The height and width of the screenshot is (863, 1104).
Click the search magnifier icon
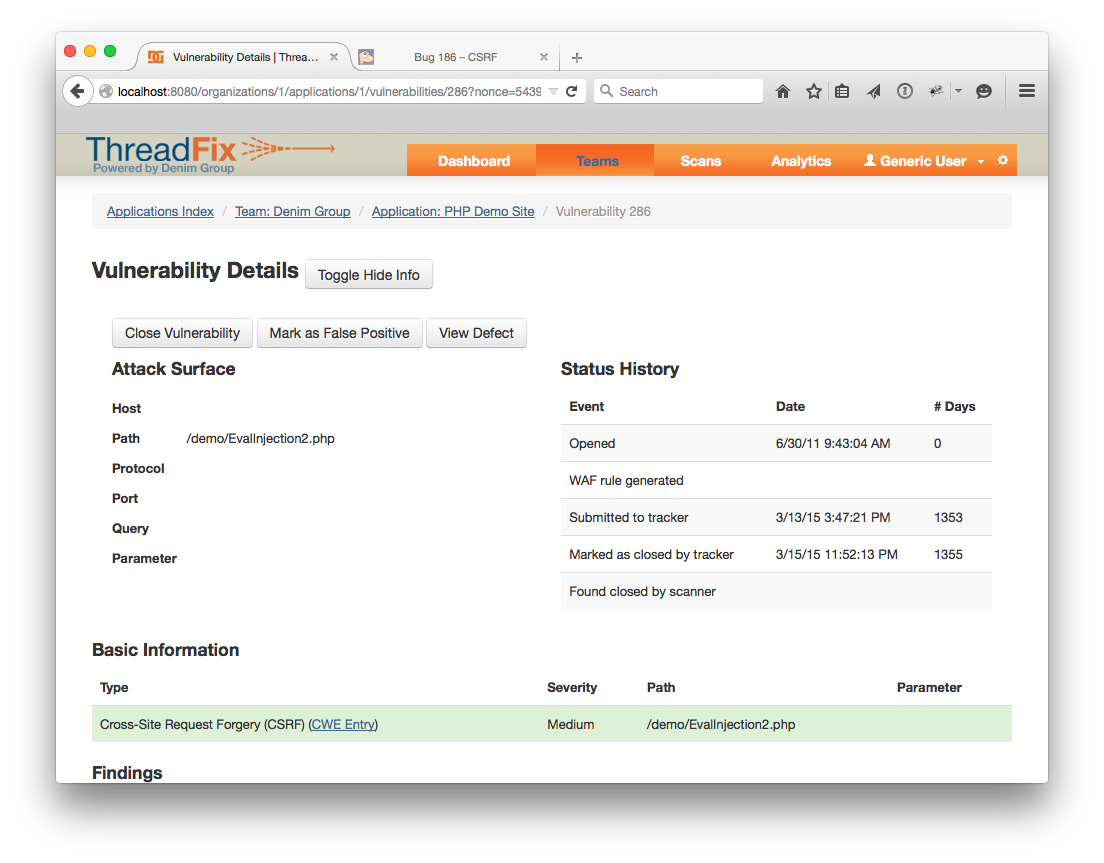[606, 92]
